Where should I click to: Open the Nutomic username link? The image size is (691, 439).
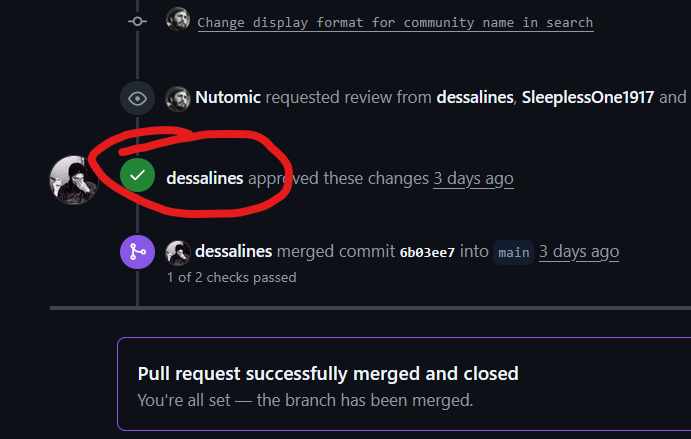(x=228, y=97)
